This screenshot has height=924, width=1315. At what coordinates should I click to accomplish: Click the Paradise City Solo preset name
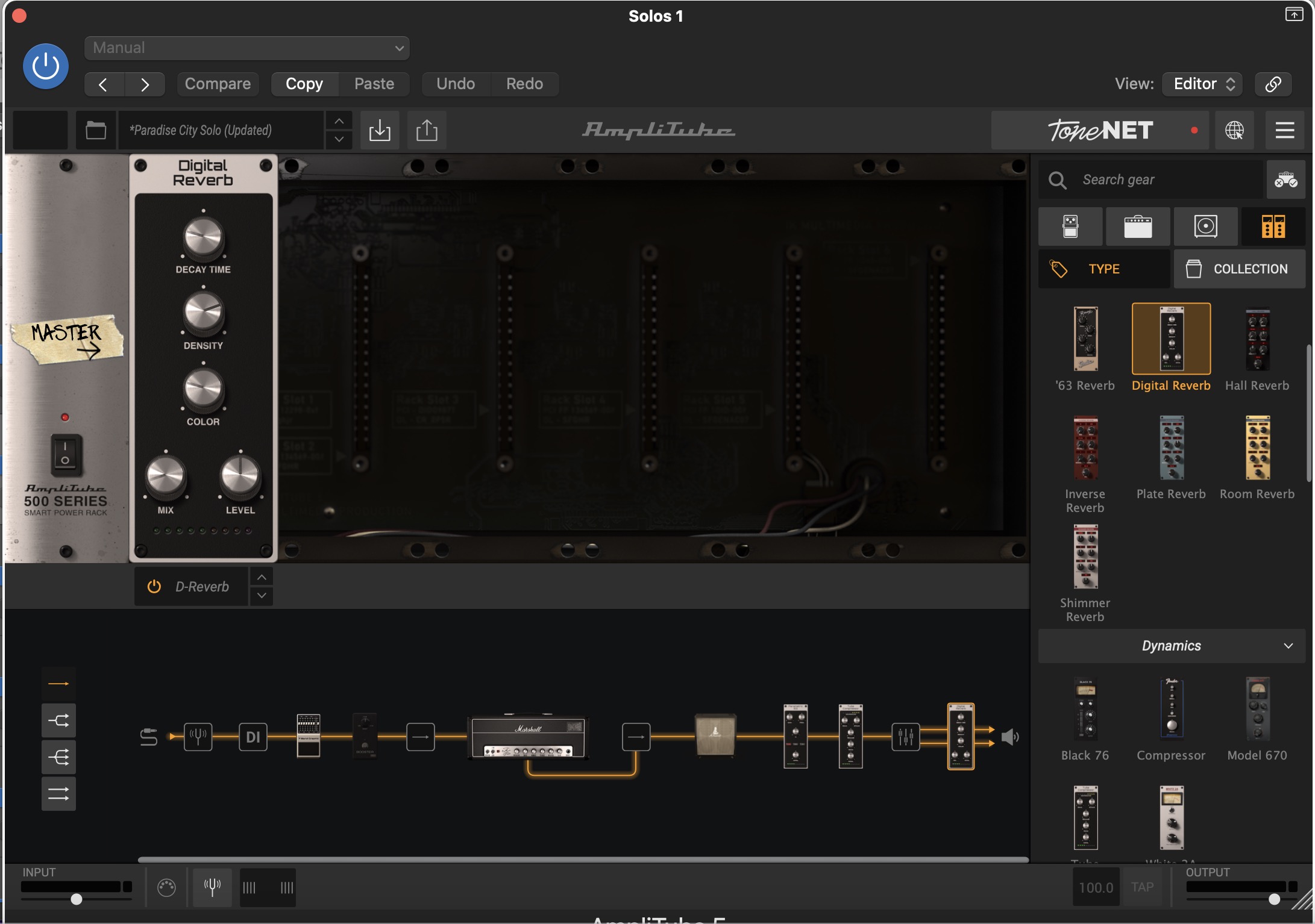pyautogui.click(x=221, y=130)
